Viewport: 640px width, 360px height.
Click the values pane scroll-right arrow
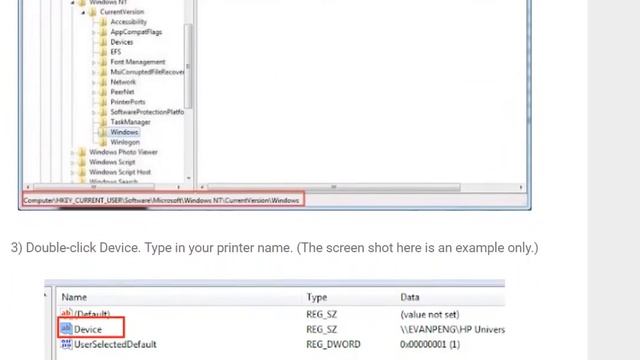(x=521, y=187)
